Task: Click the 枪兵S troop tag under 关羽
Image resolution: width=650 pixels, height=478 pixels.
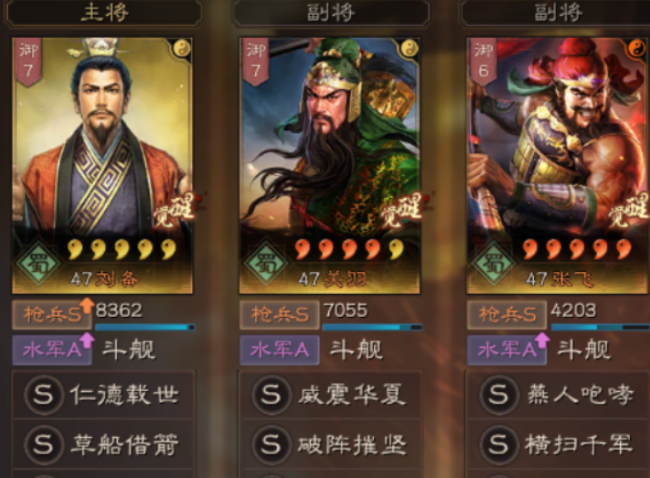Action: (279, 315)
